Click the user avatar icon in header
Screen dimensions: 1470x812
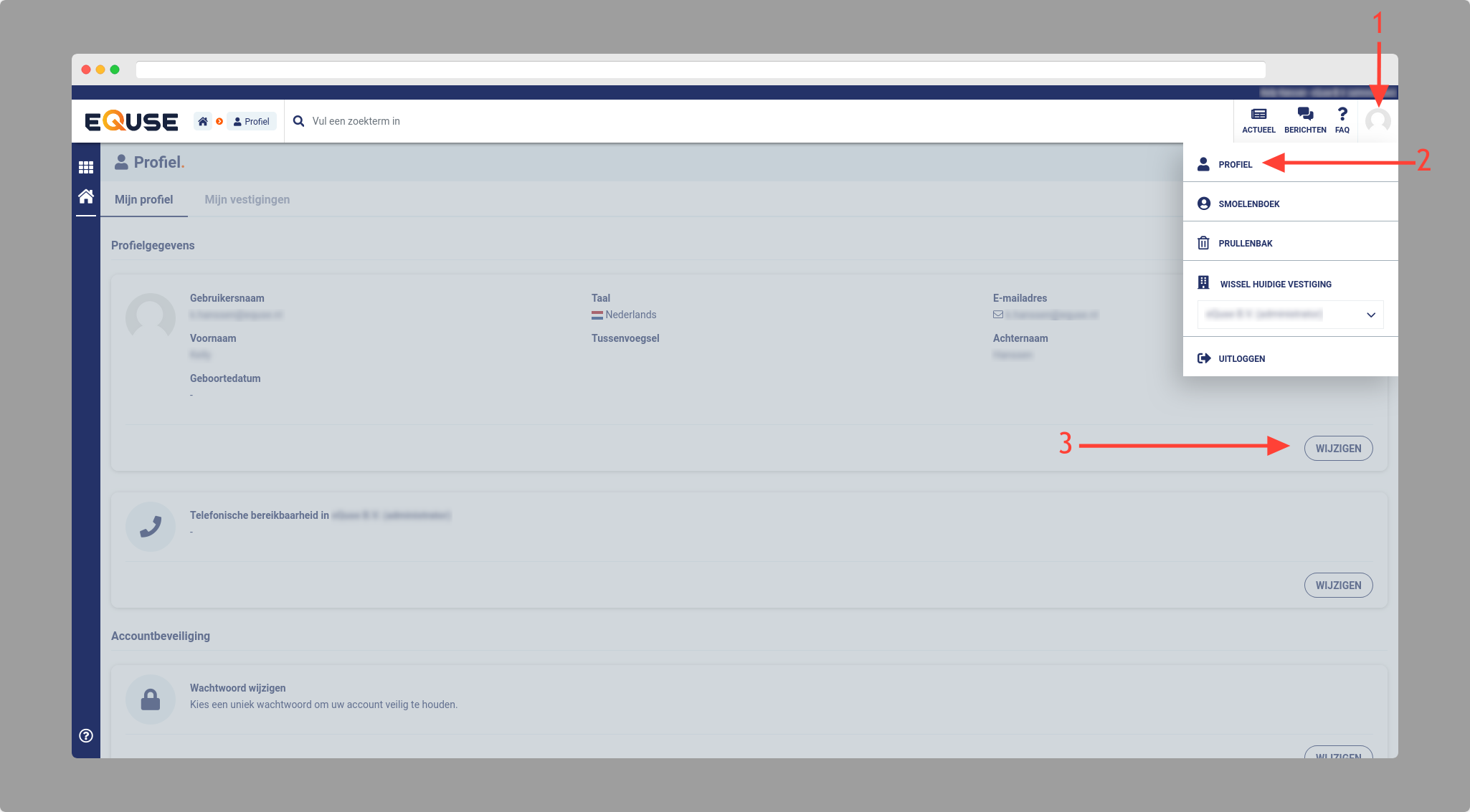(x=1377, y=120)
